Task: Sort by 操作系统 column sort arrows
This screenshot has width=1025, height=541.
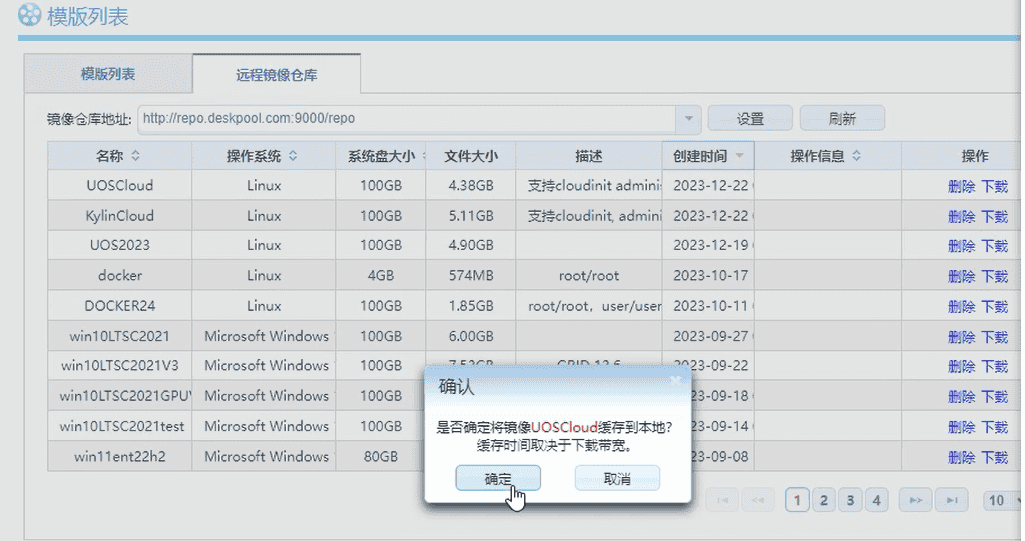Action: click(x=293, y=156)
